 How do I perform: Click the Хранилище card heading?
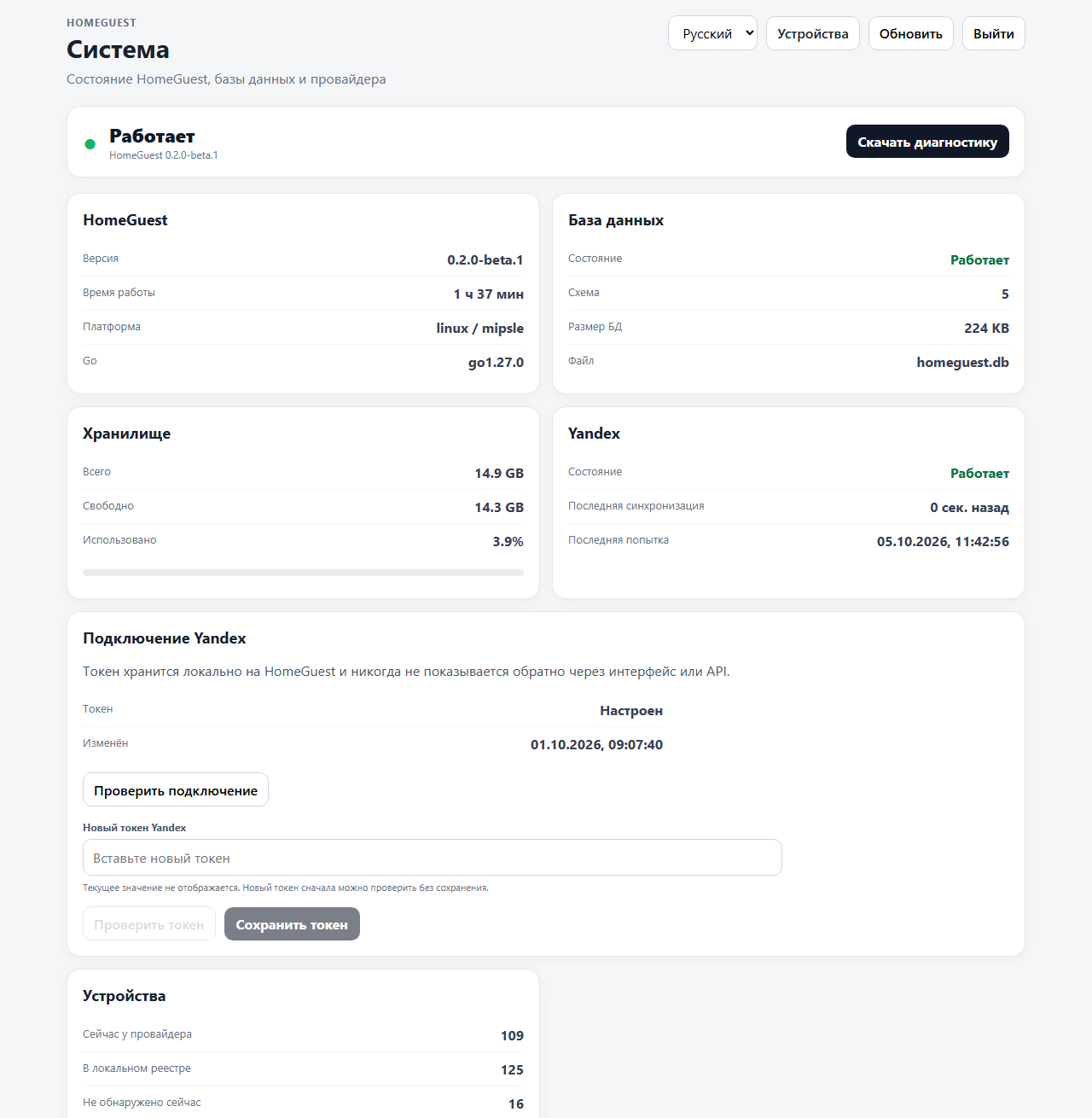click(126, 434)
